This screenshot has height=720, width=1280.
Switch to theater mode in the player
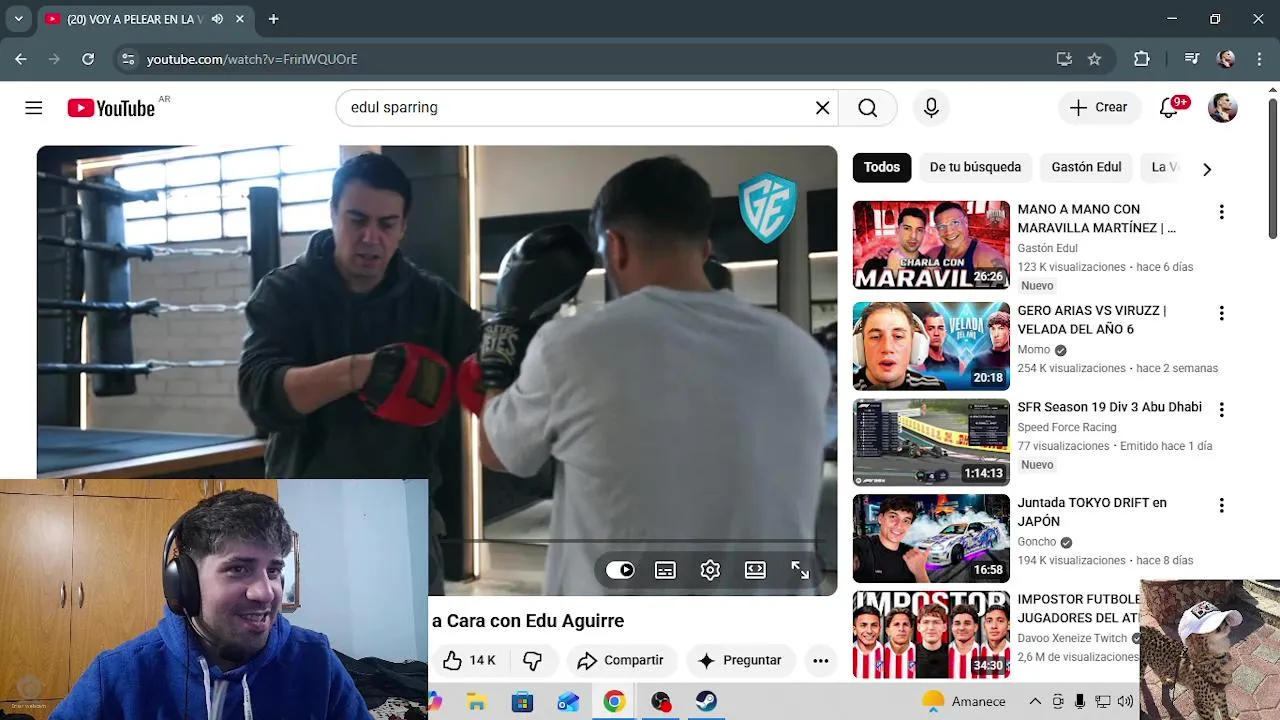tap(755, 570)
